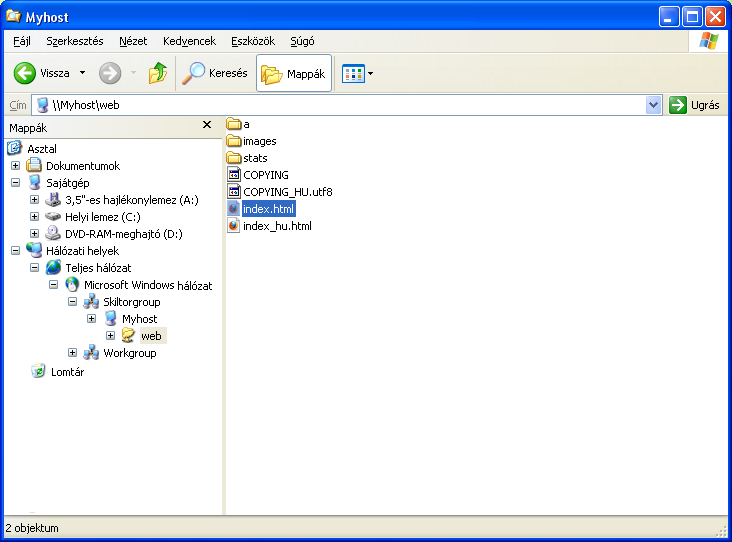The width and height of the screenshot is (732, 542).
Task: Minimize the Myhost window
Action: click(x=669, y=17)
